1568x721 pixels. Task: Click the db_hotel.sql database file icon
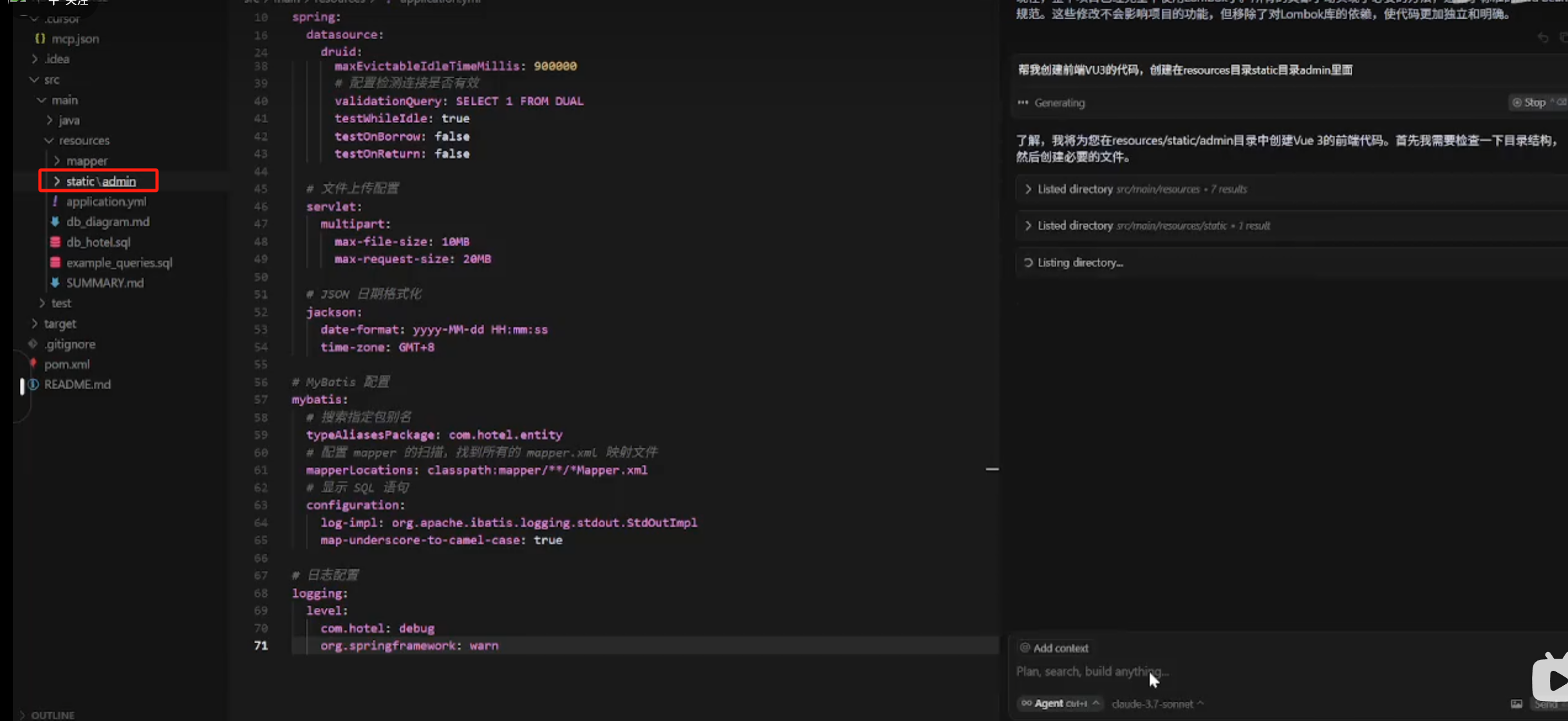click(x=55, y=242)
